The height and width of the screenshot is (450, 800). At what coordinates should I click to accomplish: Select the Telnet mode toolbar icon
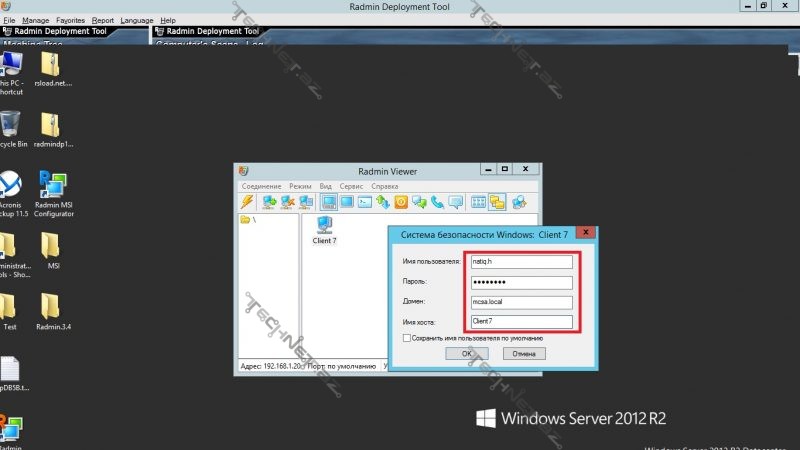[364, 202]
